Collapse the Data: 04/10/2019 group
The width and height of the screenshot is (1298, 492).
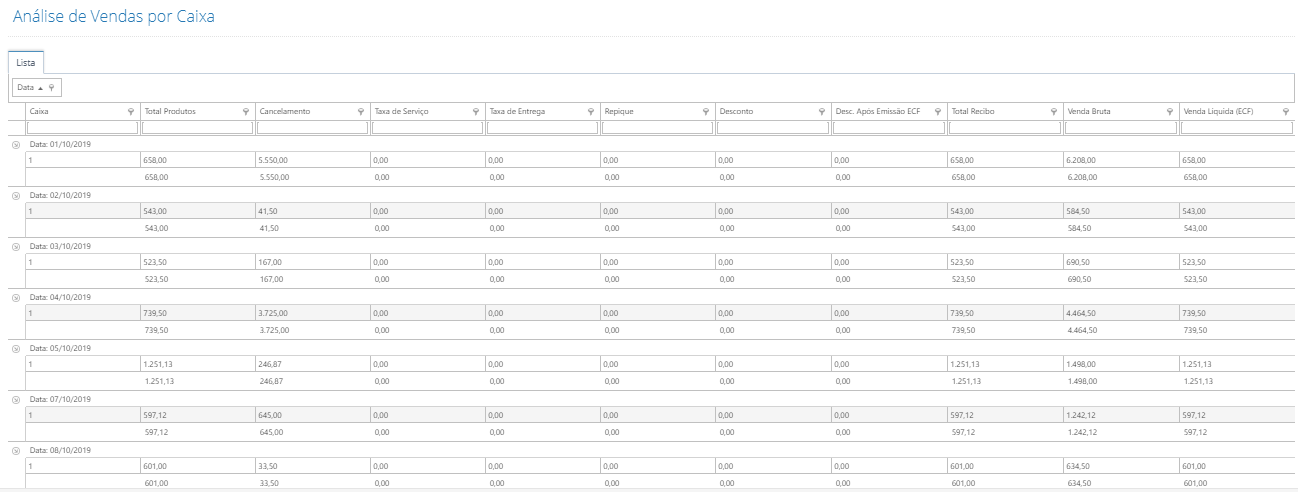(x=16, y=297)
